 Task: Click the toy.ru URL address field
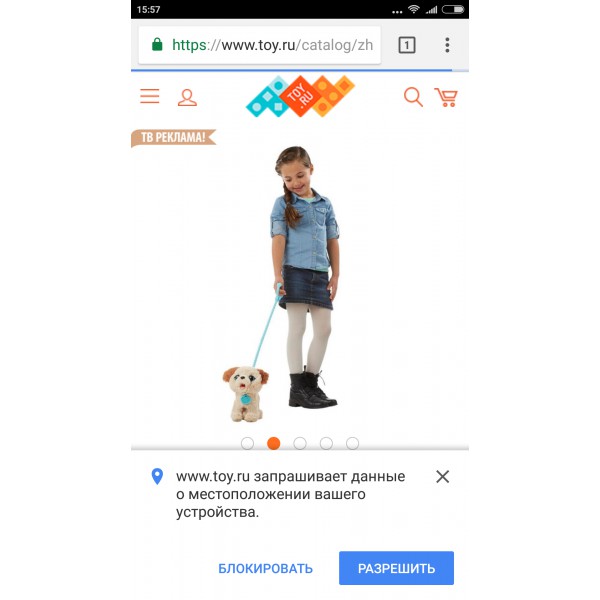(x=259, y=45)
